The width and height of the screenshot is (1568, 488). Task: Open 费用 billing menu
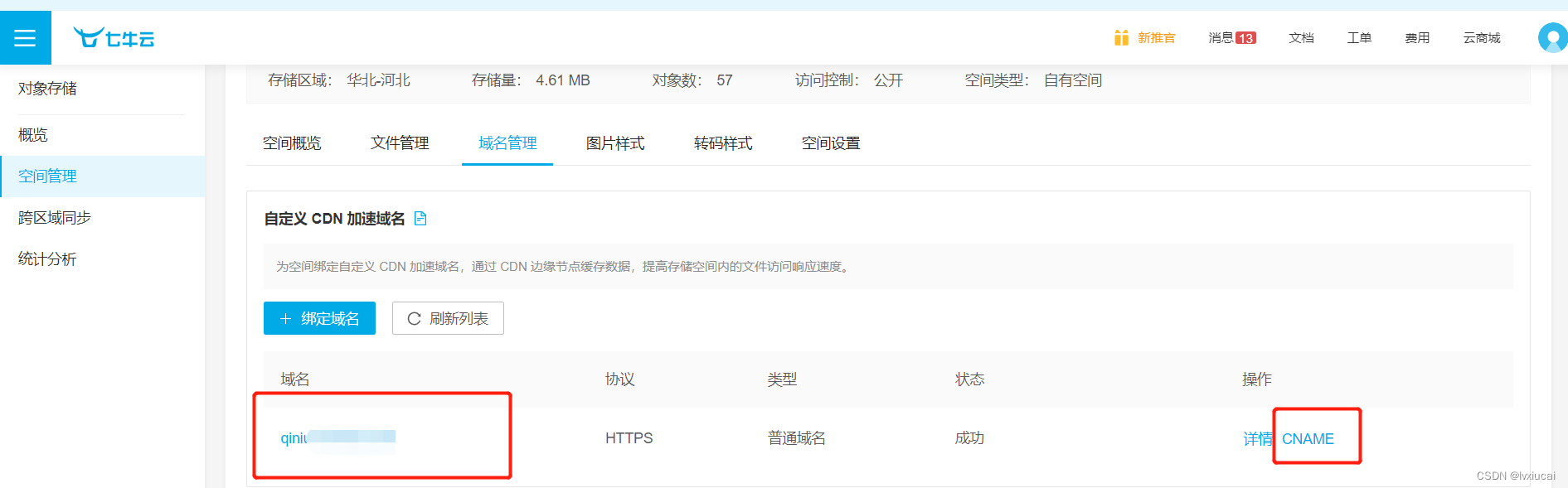(x=1417, y=38)
